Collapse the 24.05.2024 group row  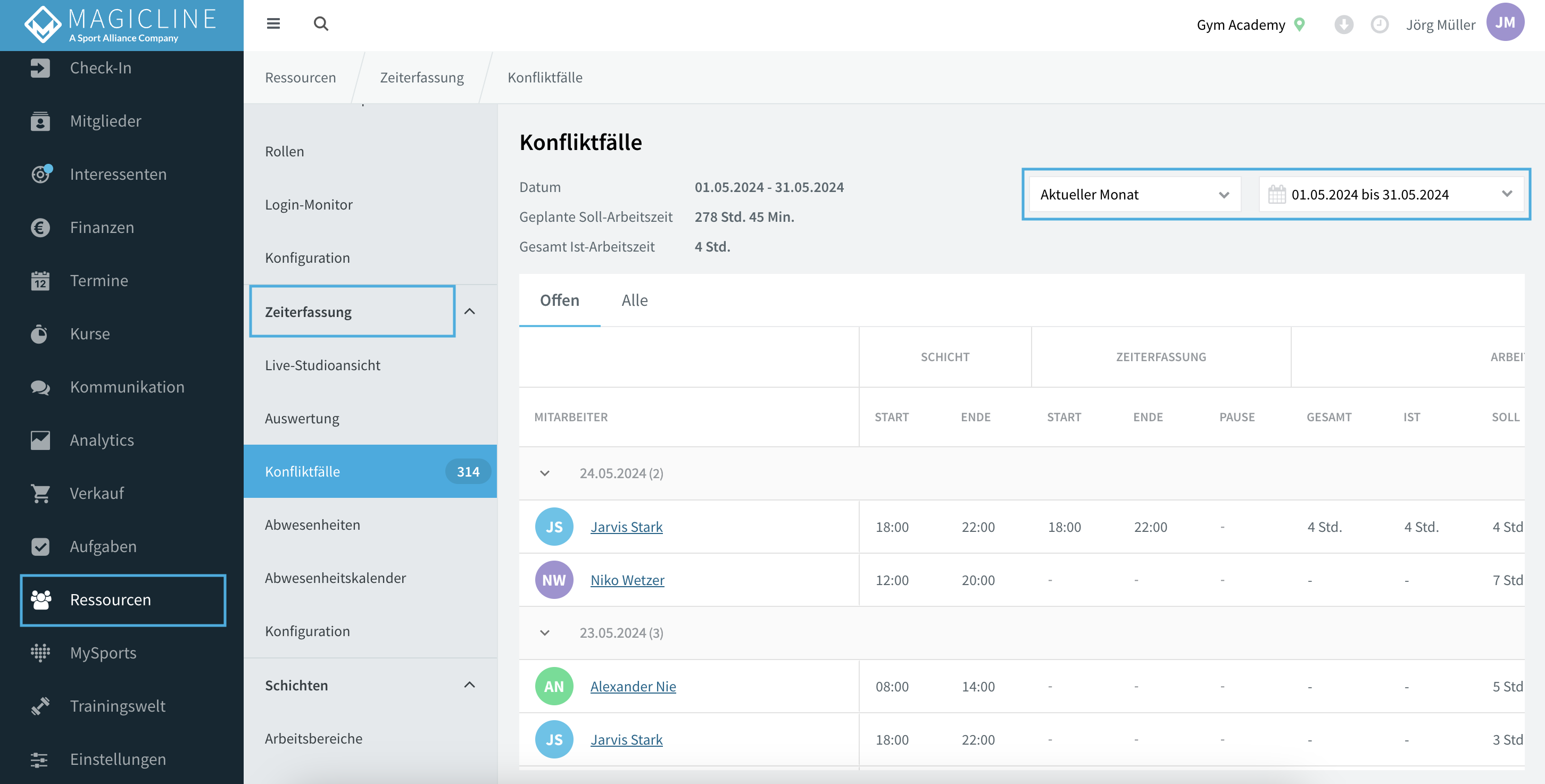(x=544, y=473)
